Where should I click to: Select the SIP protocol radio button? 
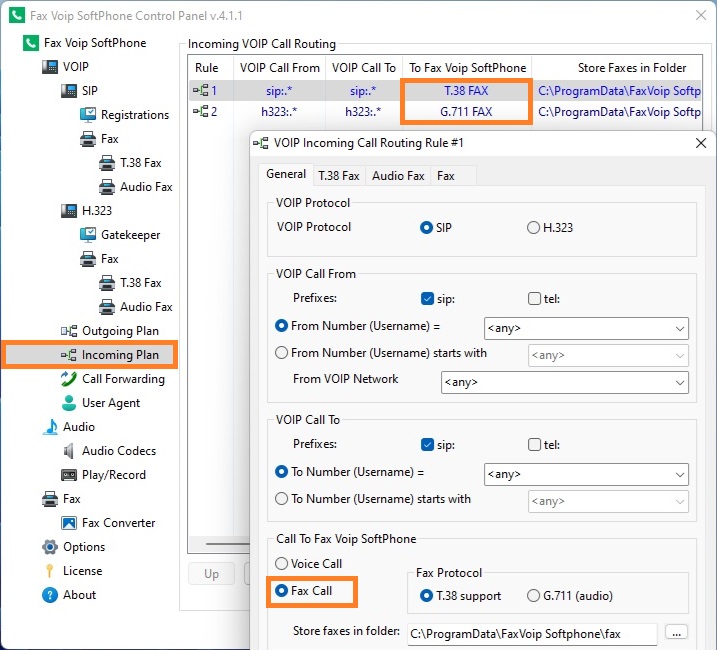(426, 227)
